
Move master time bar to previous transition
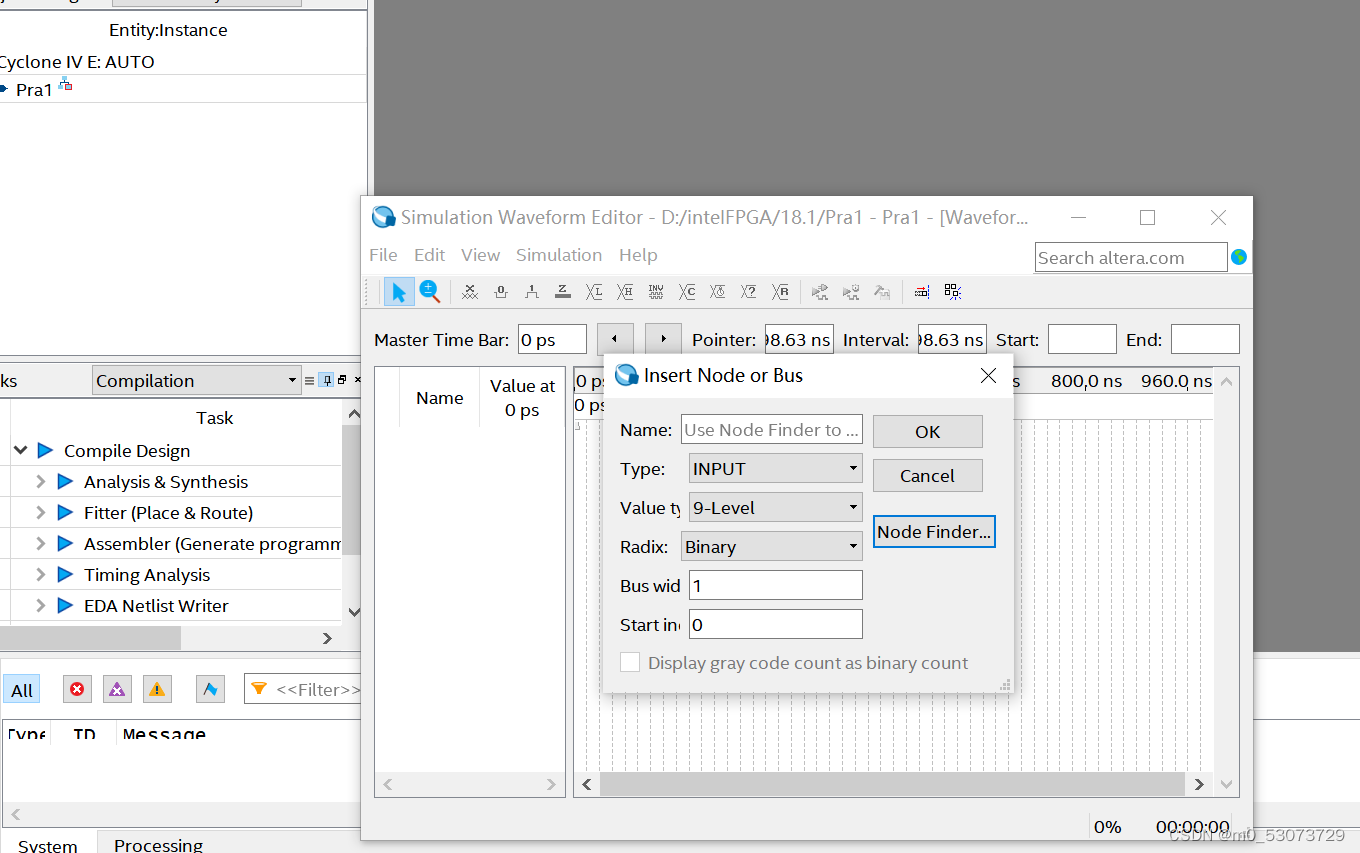point(615,339)
